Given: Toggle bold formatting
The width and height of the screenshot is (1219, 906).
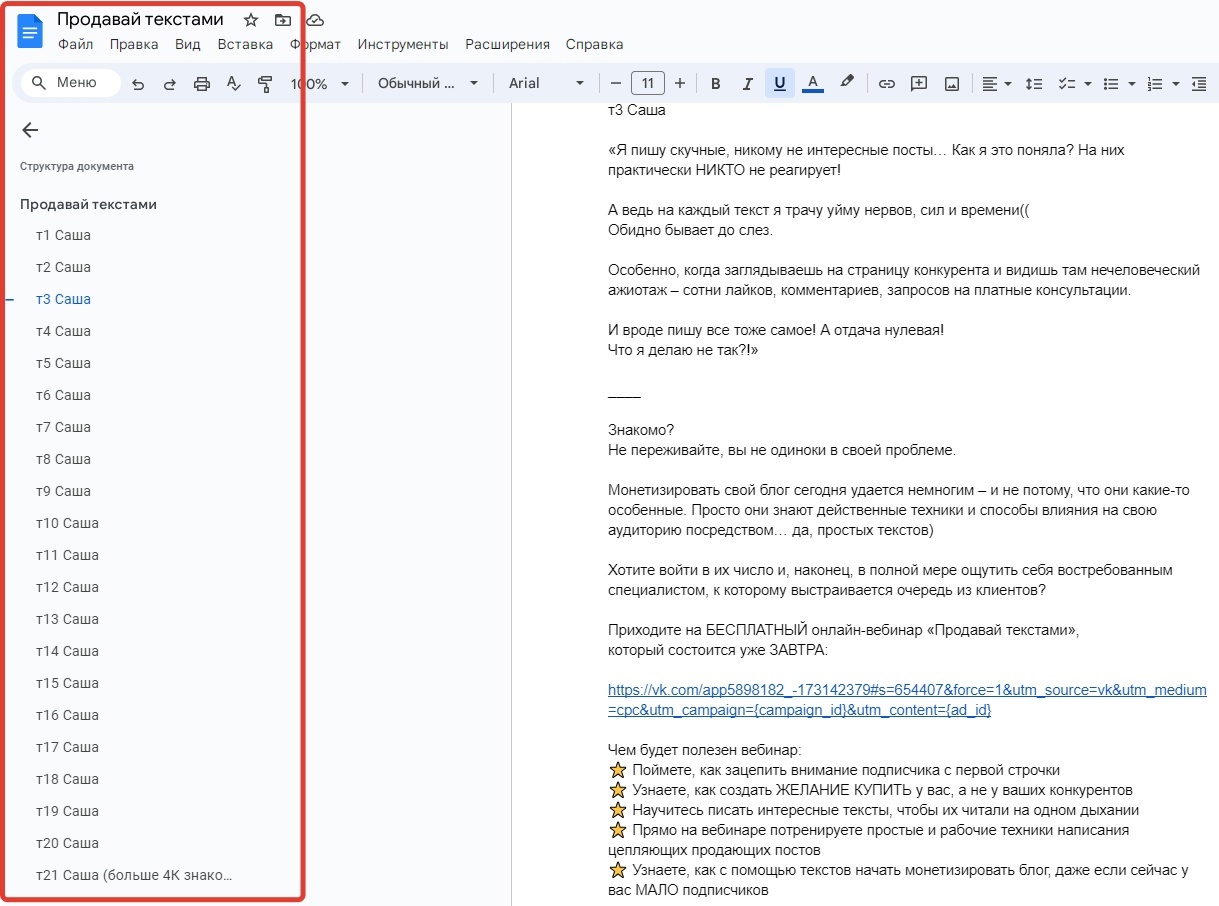Looking at the screenshot, I should pos(716,84).
